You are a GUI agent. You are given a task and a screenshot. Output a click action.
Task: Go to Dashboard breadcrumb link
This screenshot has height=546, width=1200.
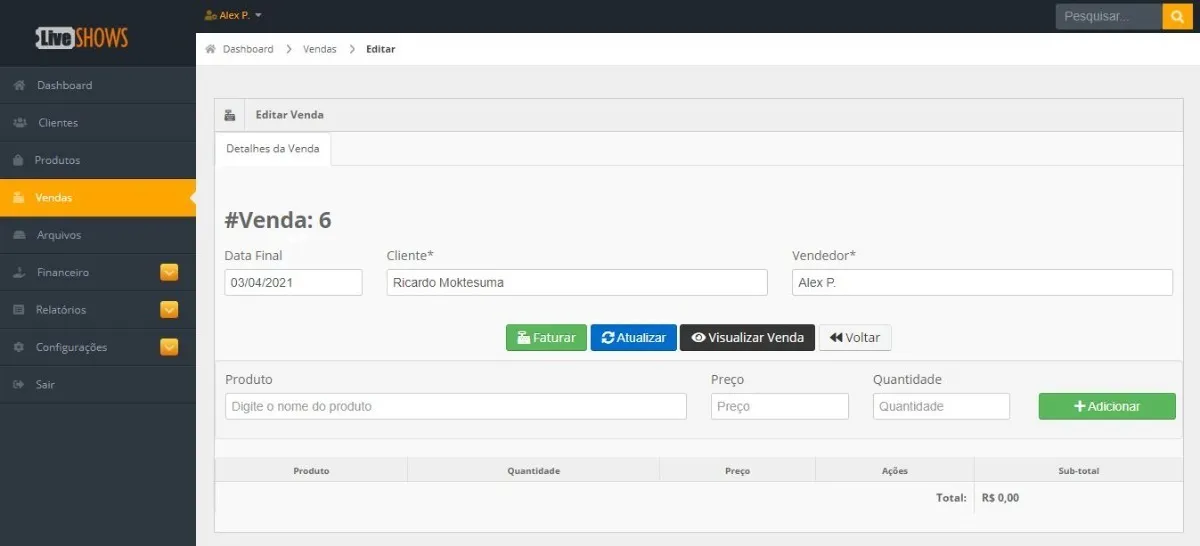pyautogui.click(x=248, y=49)
